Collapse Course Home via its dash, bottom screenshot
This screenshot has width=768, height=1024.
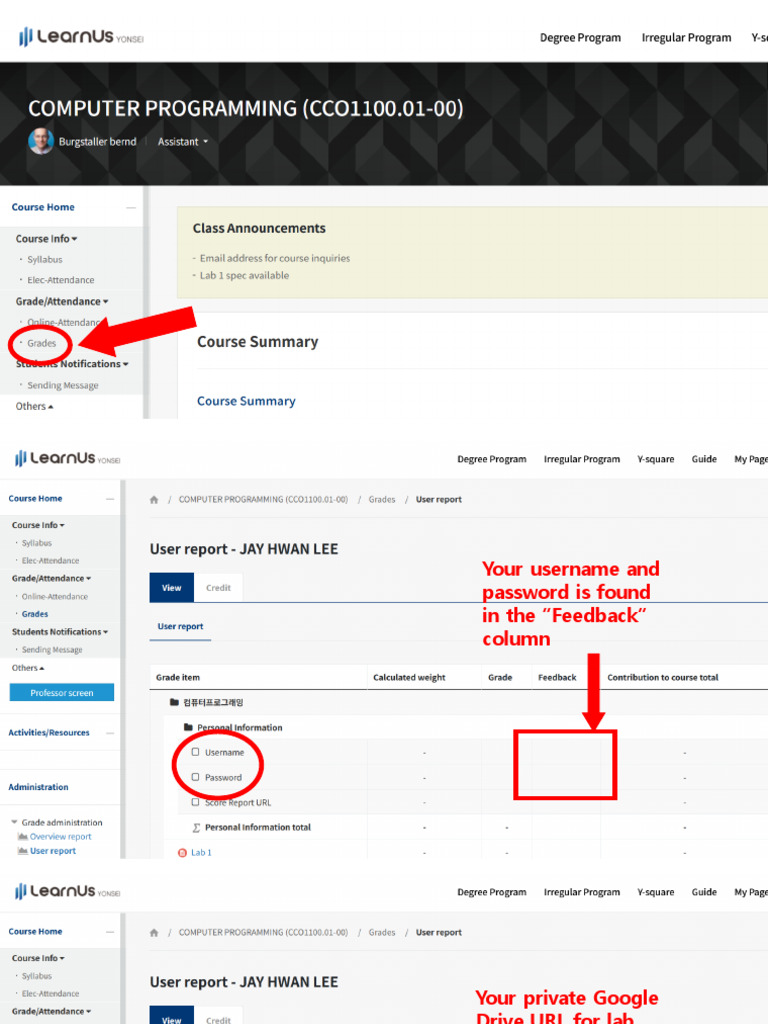(110, 931)
